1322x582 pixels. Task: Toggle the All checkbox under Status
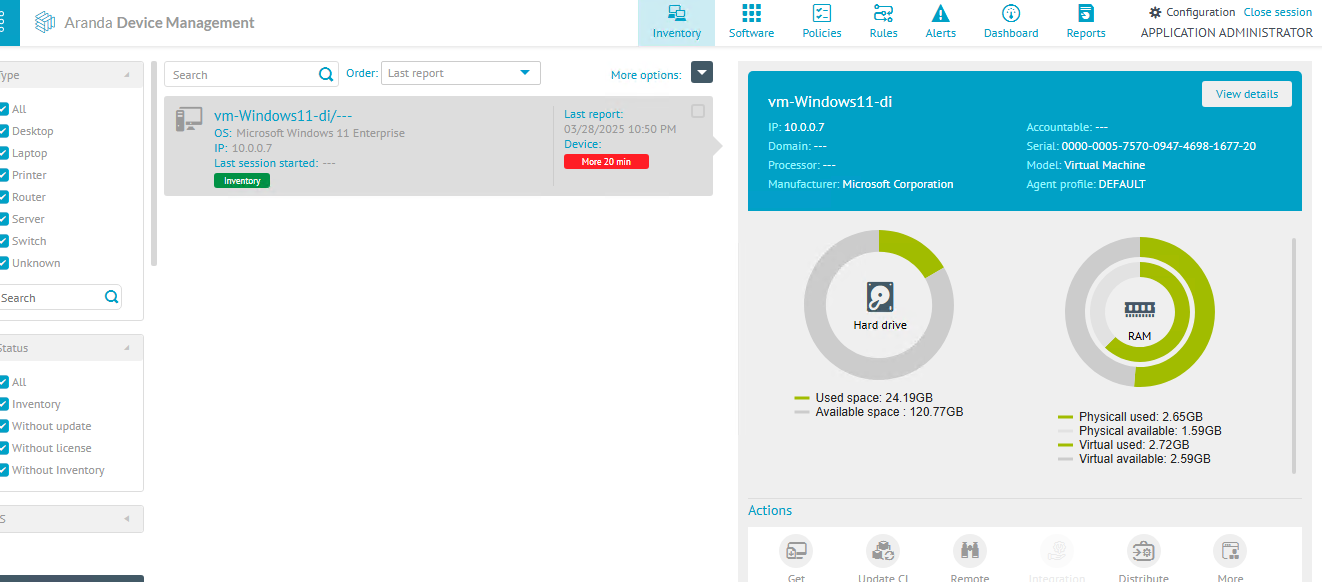4,382
